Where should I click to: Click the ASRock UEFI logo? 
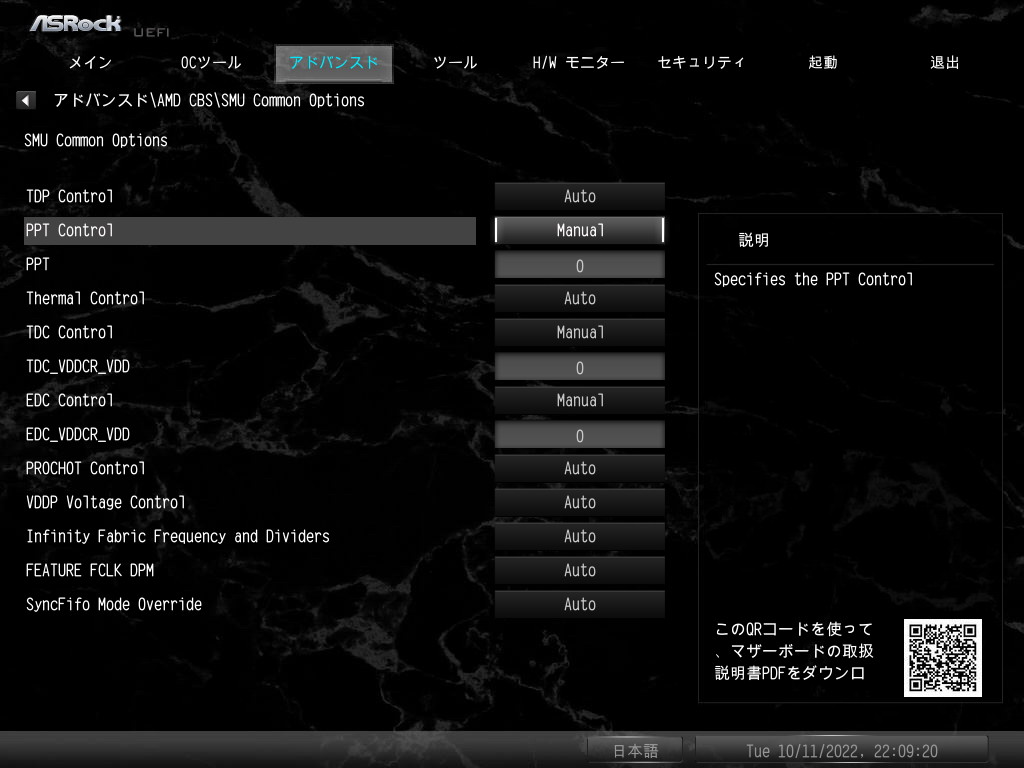coord(99,25)
